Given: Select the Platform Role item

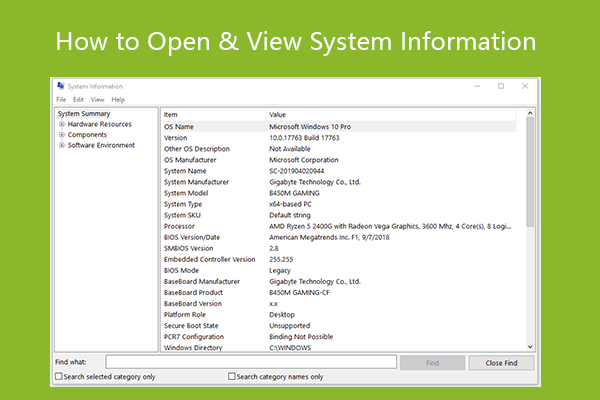Looking at the screenshot, I should (185, 315).
